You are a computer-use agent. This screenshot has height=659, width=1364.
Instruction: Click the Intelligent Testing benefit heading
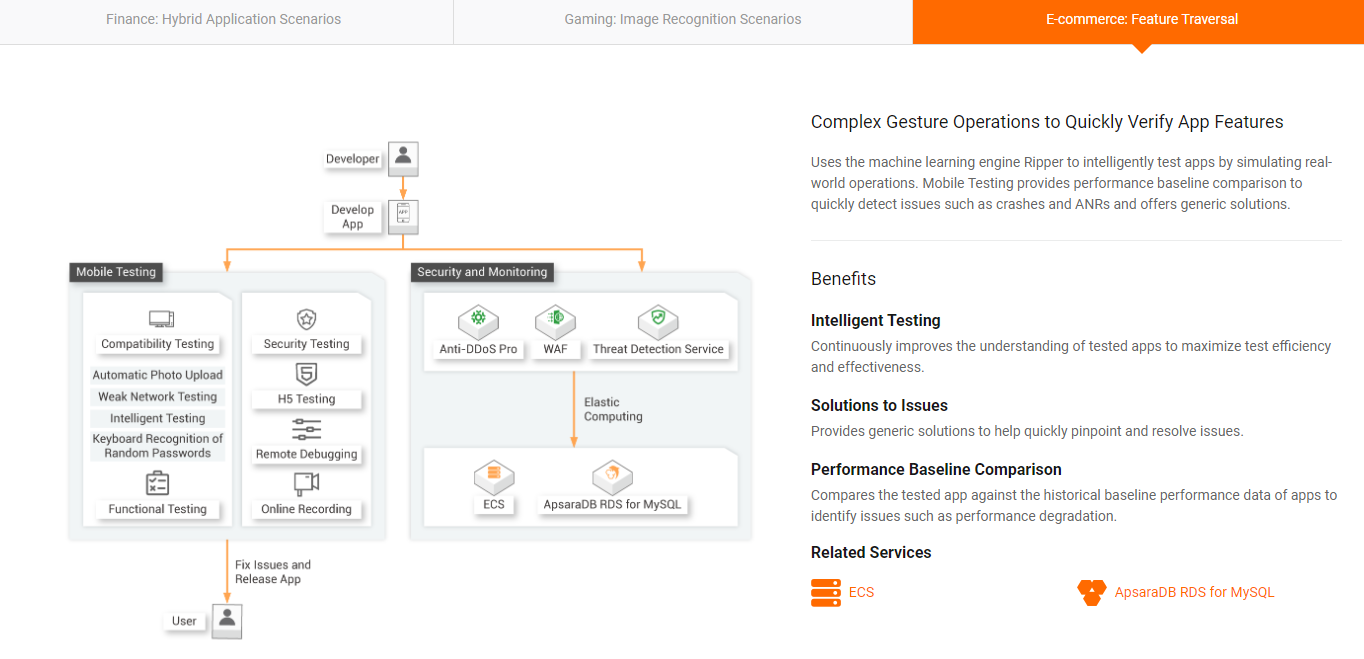pos(876,321)
